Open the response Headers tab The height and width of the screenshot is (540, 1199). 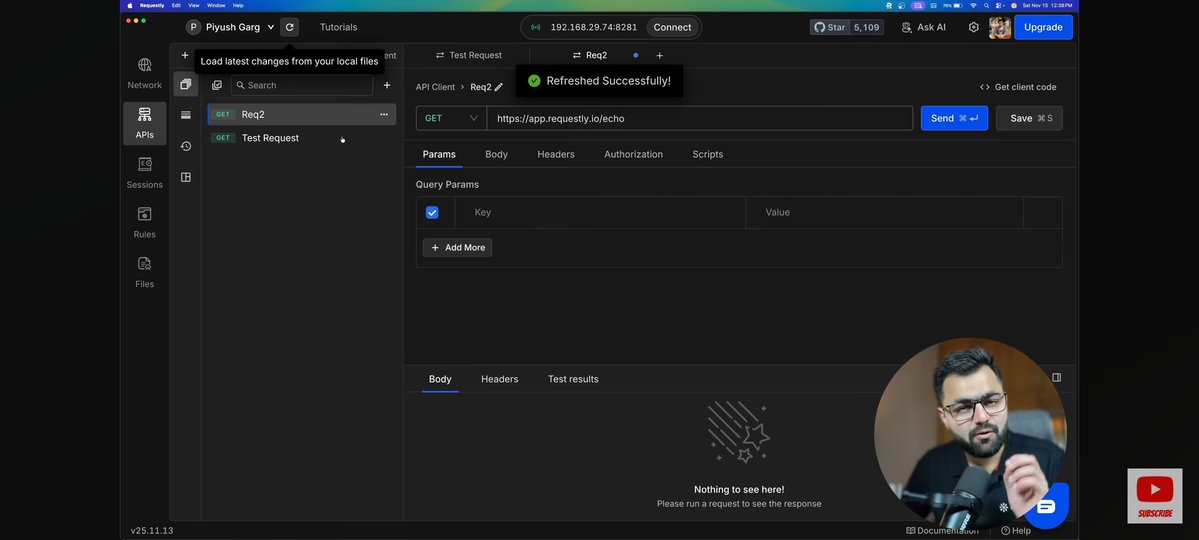499,379
